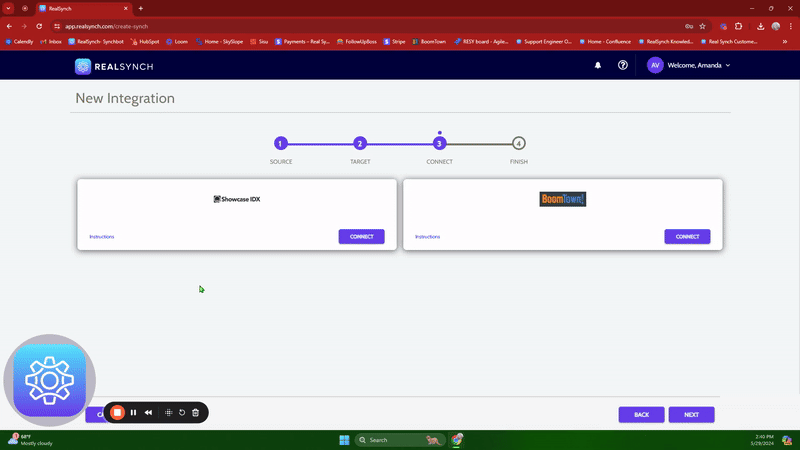Click the BoomTown logo
Viewport: 800px width, 450px height.
coord(563,199)
